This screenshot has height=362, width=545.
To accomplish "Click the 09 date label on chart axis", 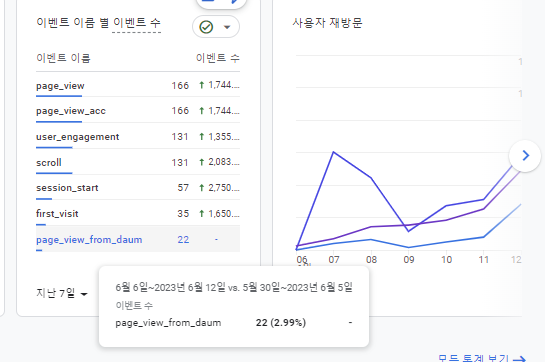I will point(409,260).
